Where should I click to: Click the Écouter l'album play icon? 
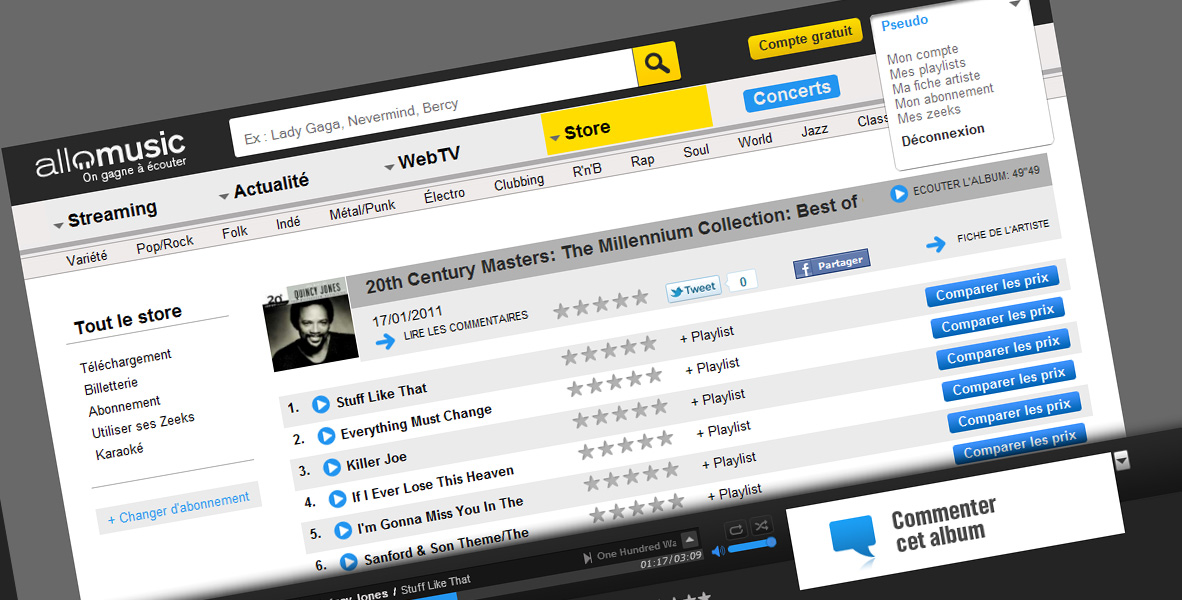click(899, 194)
